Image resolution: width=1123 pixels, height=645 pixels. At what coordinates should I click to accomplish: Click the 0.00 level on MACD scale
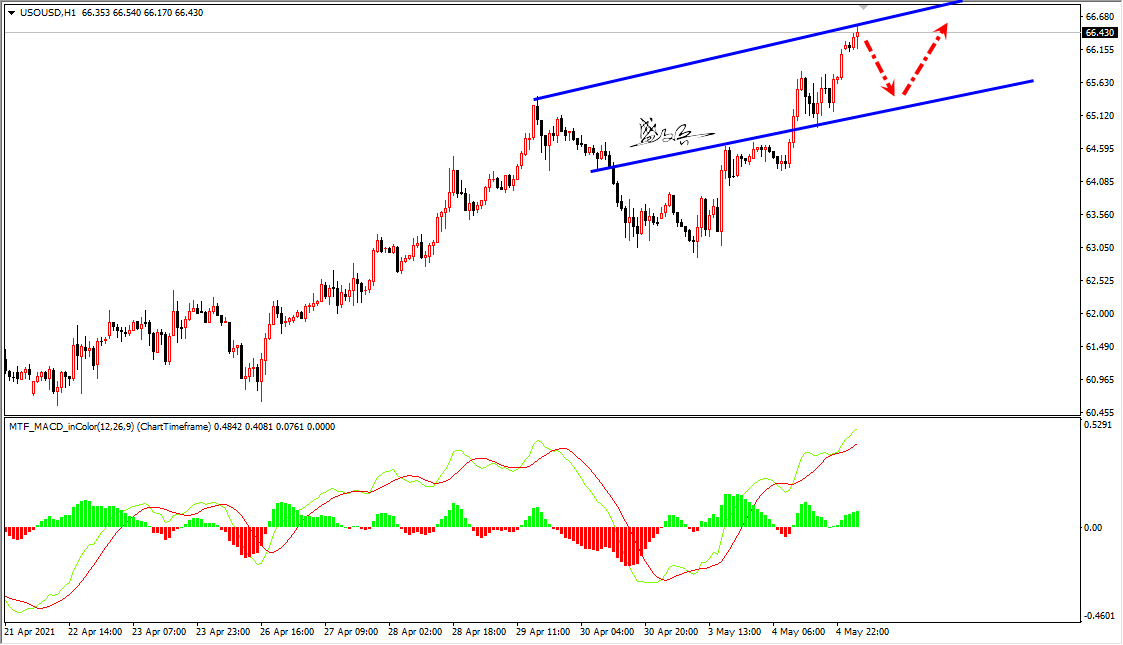1094,528
